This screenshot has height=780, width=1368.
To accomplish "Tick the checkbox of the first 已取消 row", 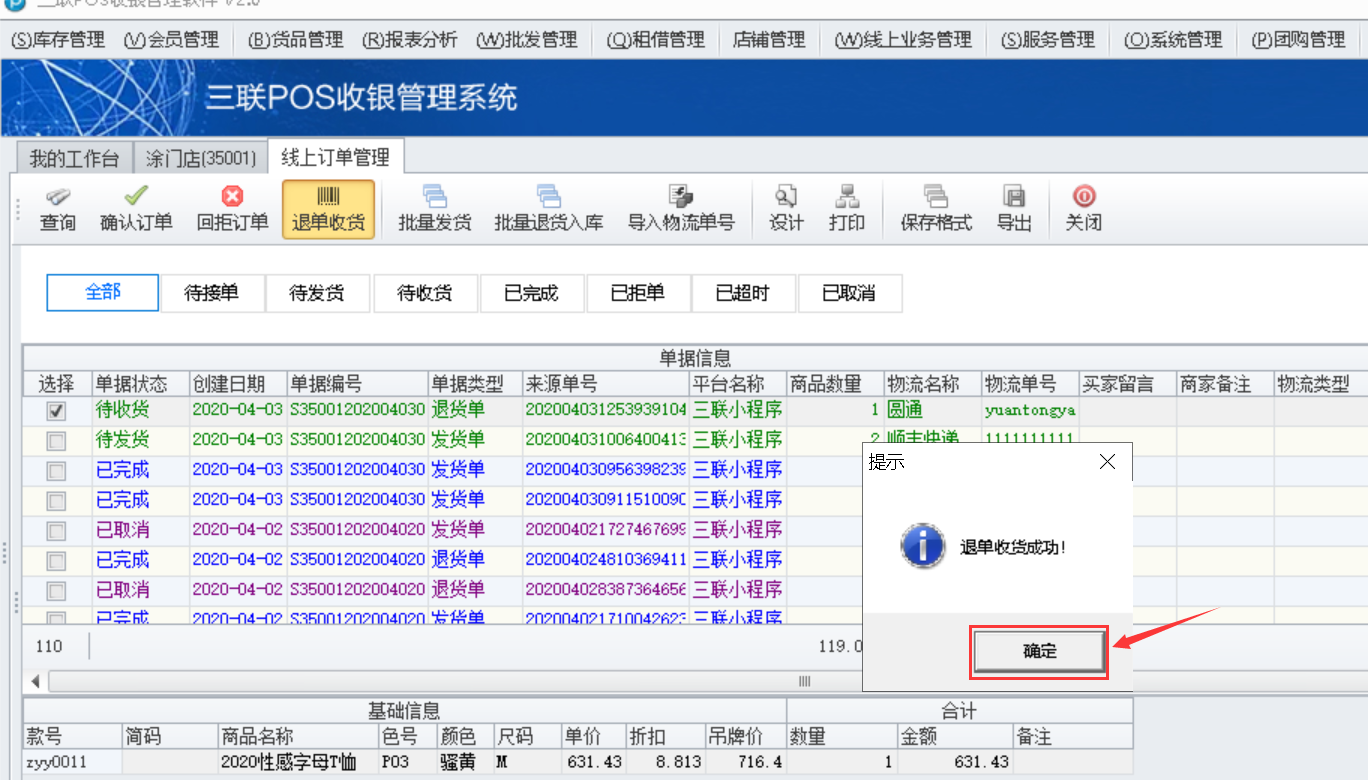I will coord(57,531).
